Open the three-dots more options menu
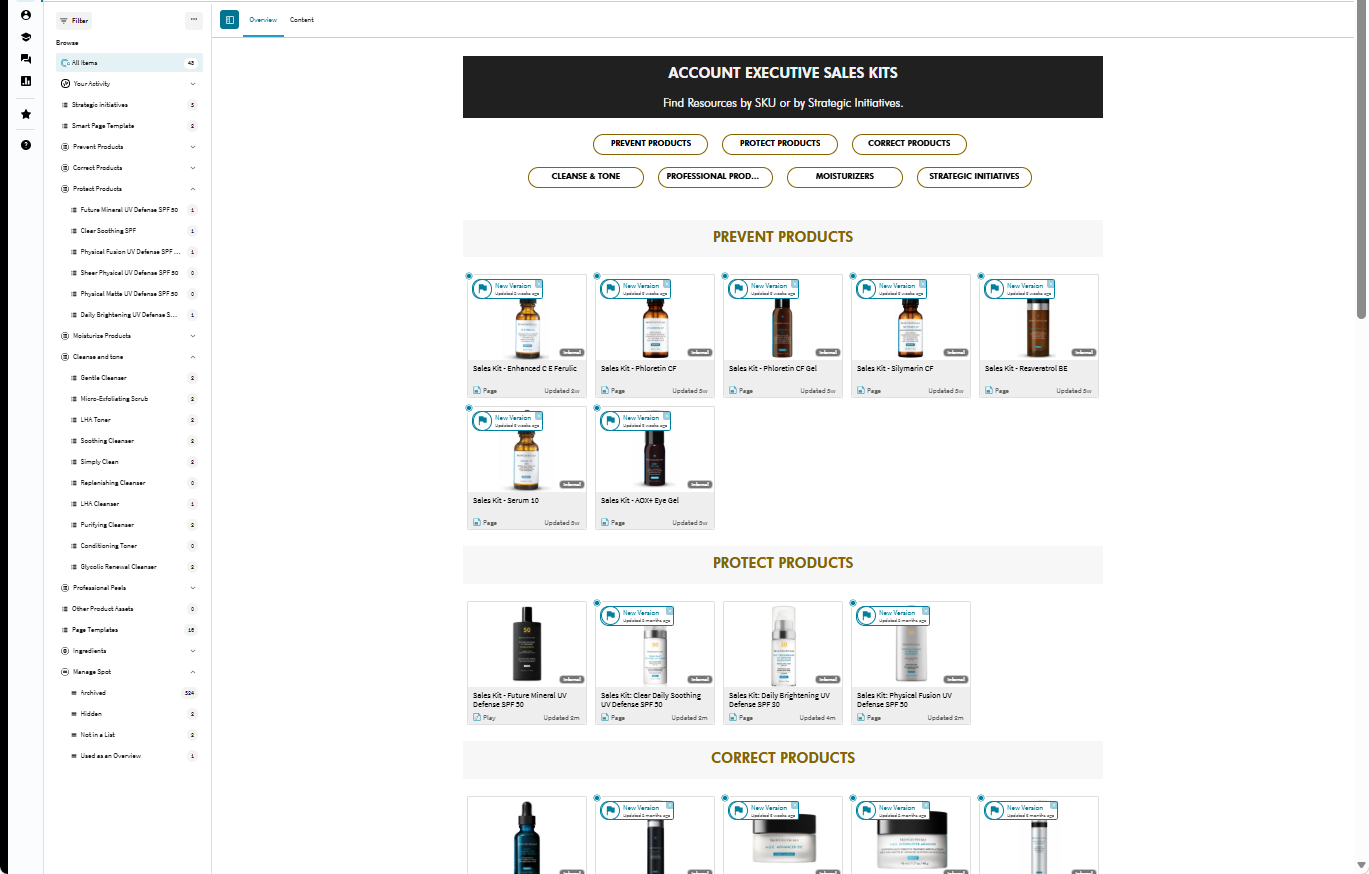Image resolution: width=1369 pixels, height=874 pixels. pos(193,20)
